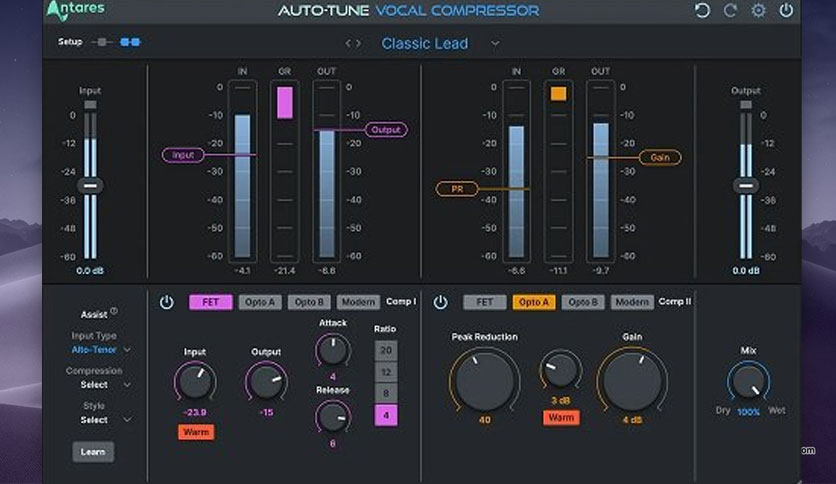The width and height of the screenshot is (836, 484).
Task: Go to previous preset with left arrow
Action: coord(348,43)
